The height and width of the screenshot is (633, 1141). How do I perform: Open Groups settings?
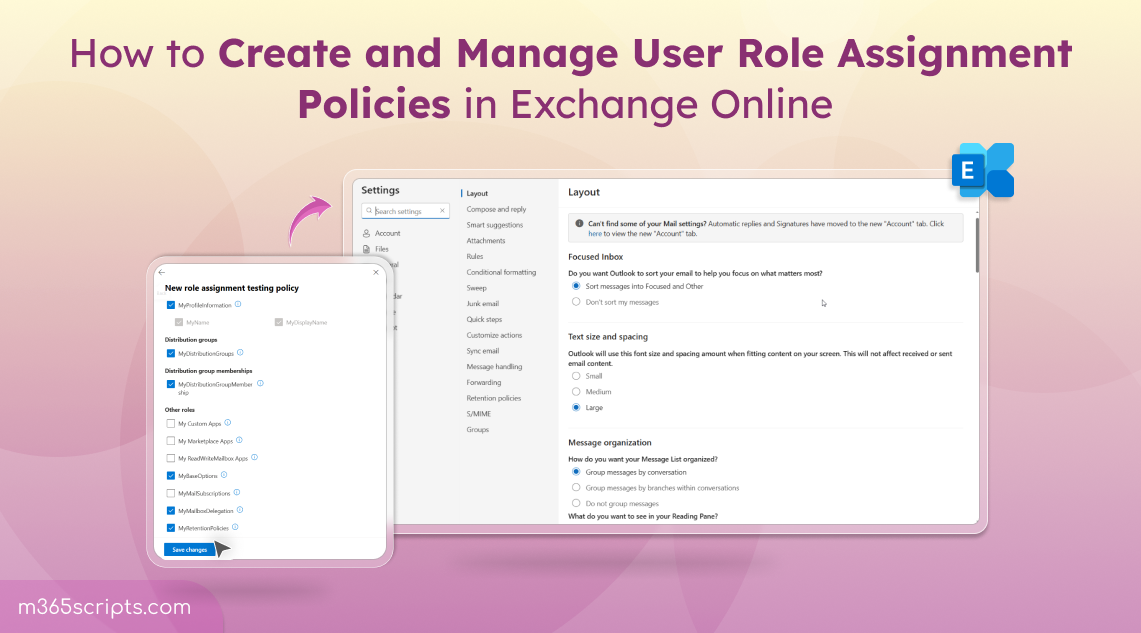(478, 430)
